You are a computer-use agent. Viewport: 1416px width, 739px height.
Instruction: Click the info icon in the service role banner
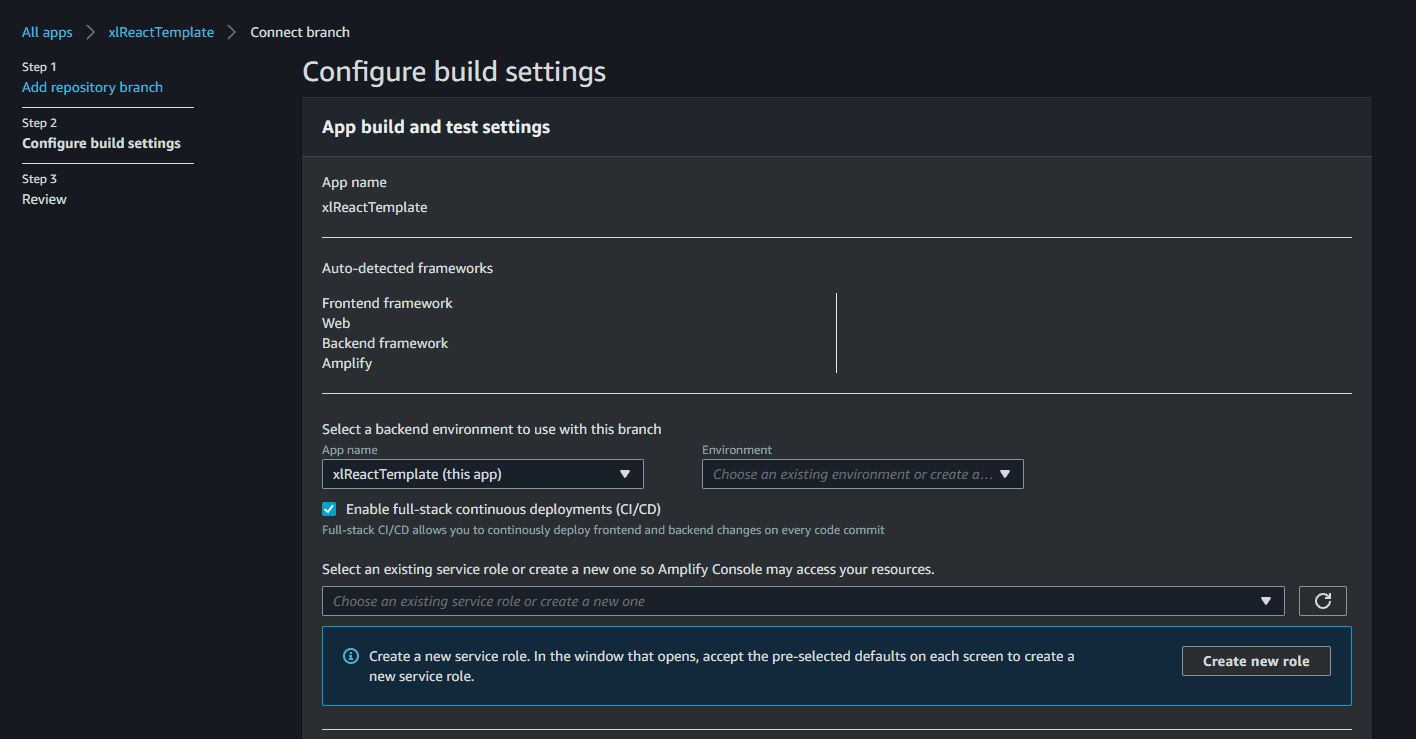[351, 655]
